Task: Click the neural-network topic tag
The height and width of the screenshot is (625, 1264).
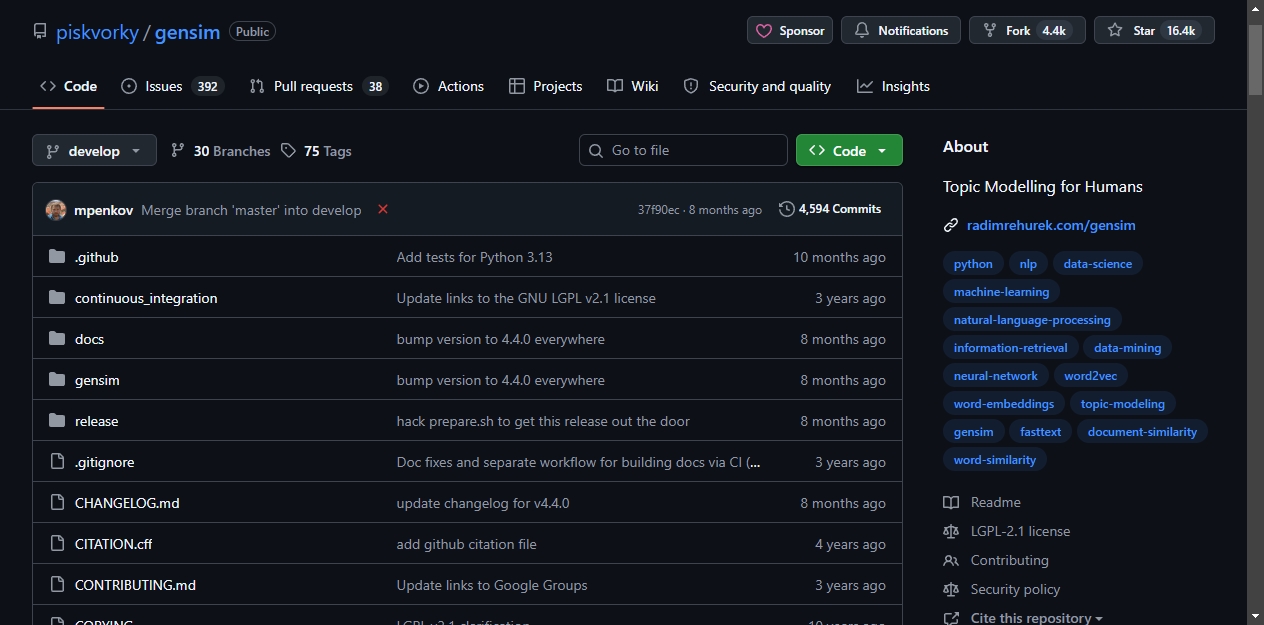Action: click(996, 376)
